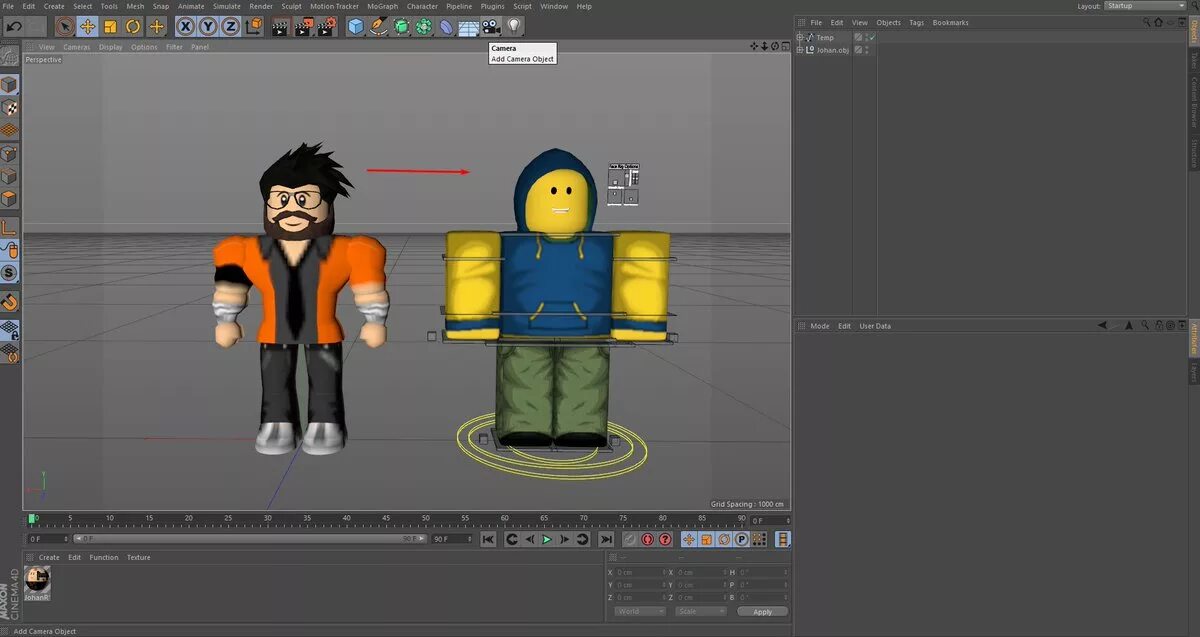Go to start of animation
Image resolution: width=1200 pixels, height=637 pixels.
[488, 539]
